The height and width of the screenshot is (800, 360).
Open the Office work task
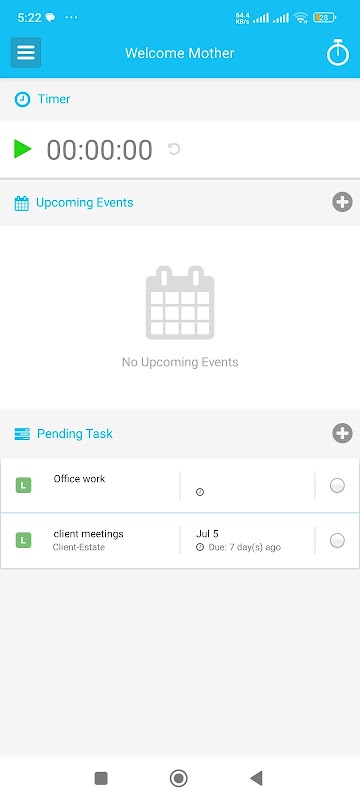[79, 479]
